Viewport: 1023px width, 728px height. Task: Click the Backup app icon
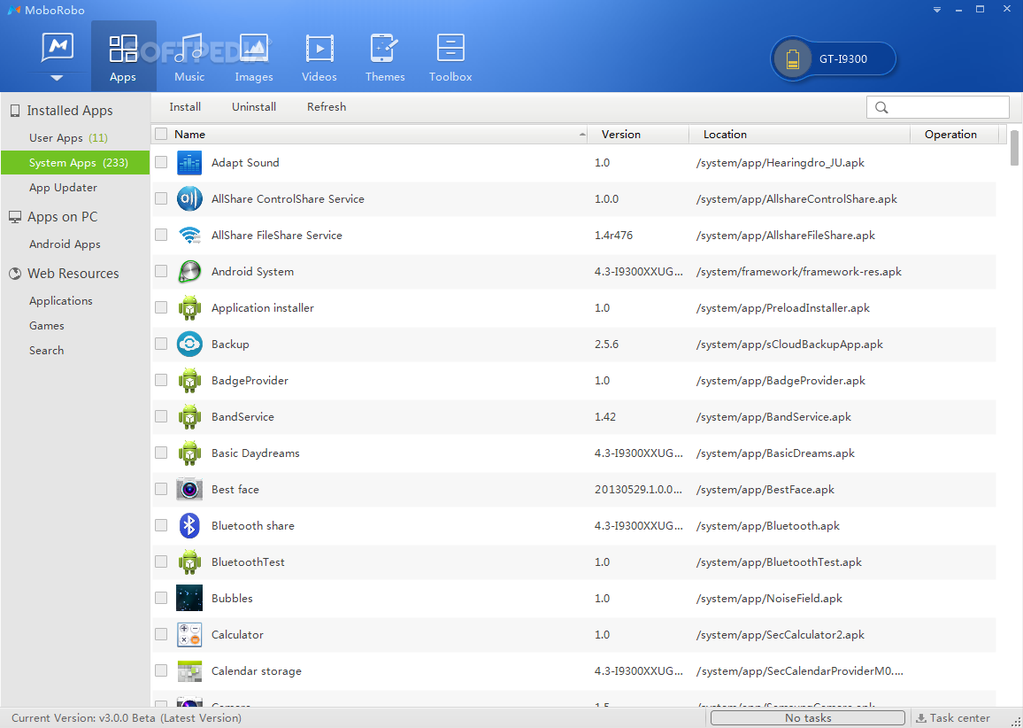point(189,344)
